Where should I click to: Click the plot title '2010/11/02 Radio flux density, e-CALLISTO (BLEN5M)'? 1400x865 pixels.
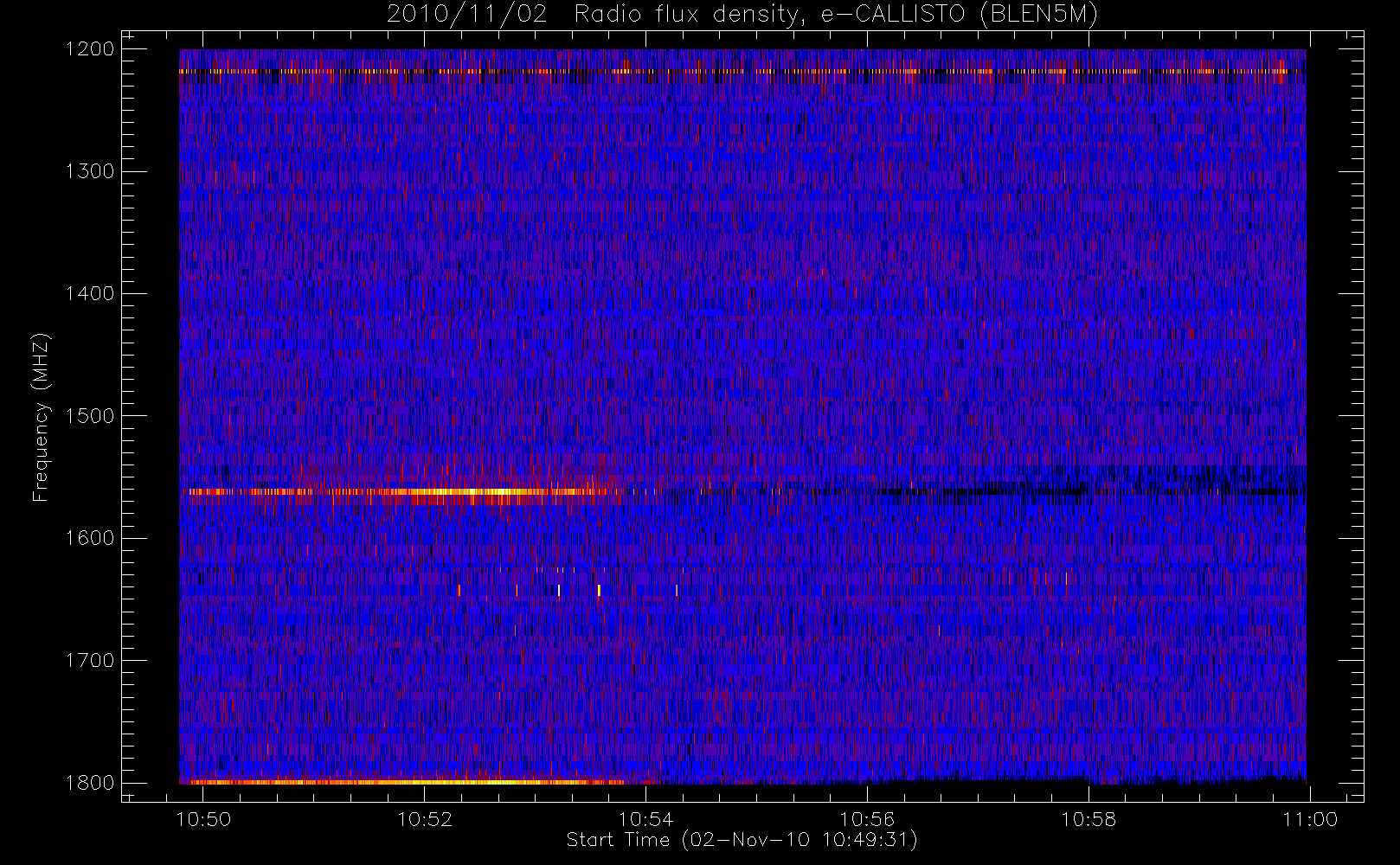coord(742,15)
